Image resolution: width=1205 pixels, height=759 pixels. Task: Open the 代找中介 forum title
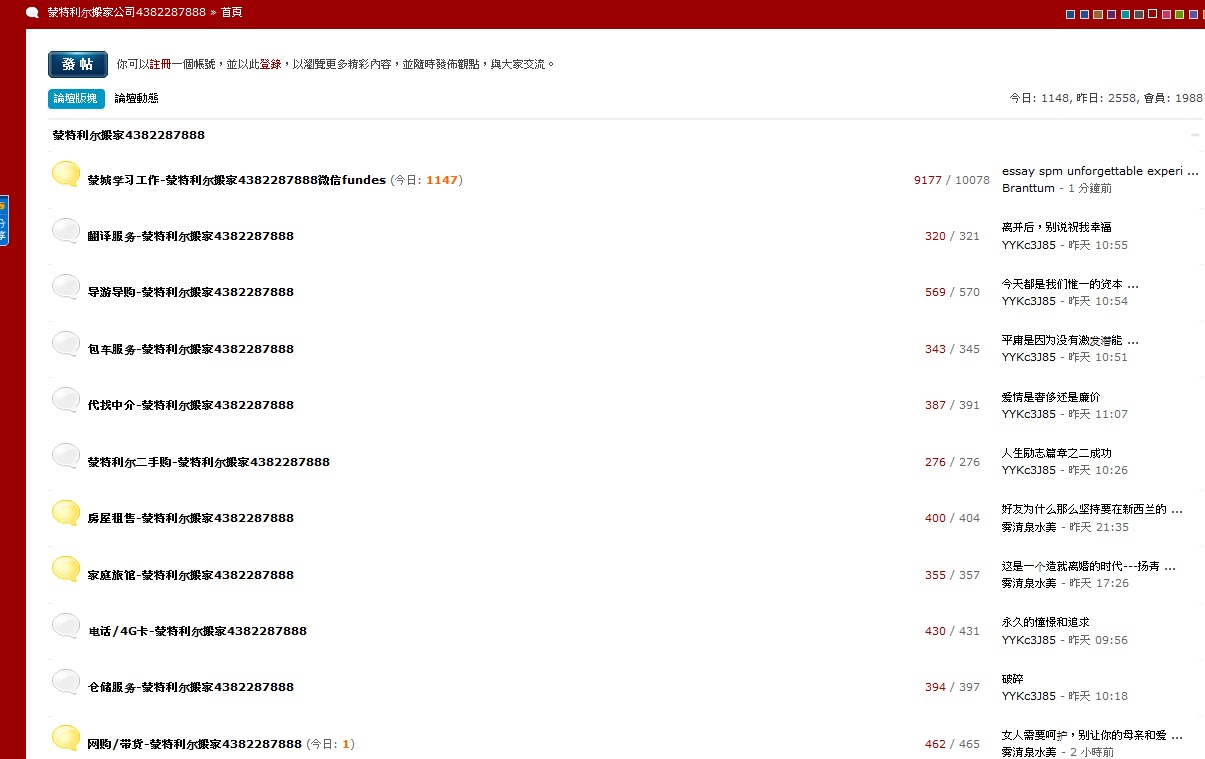pos(190,405)
